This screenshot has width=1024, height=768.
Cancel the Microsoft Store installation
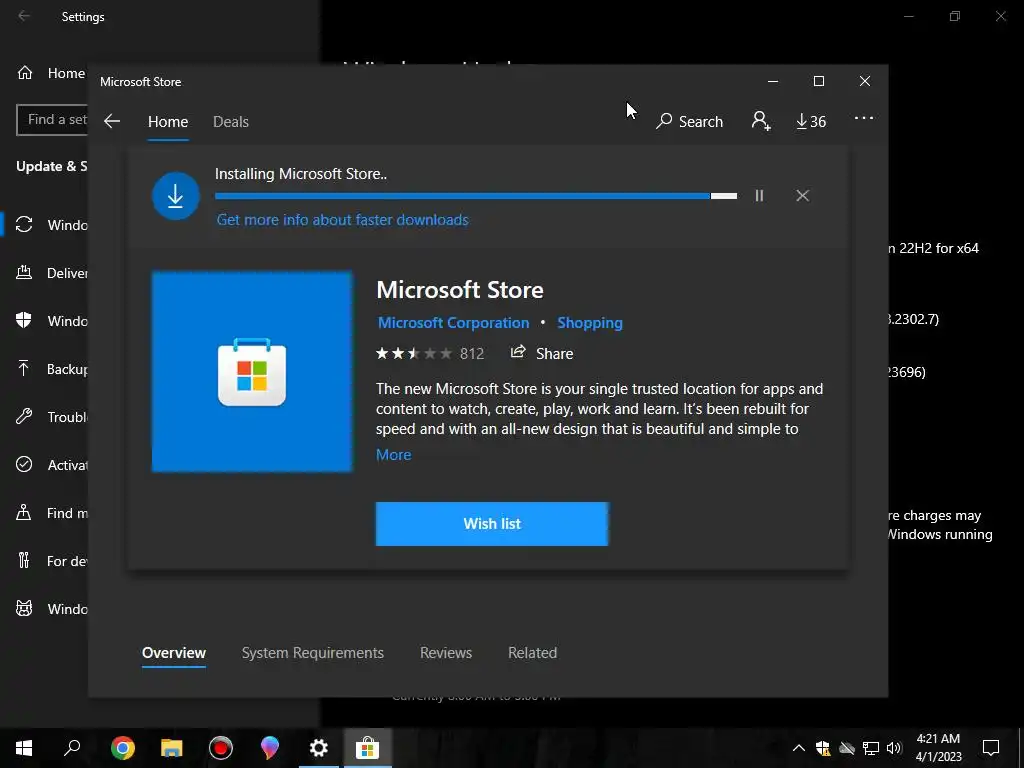[803, 195]
